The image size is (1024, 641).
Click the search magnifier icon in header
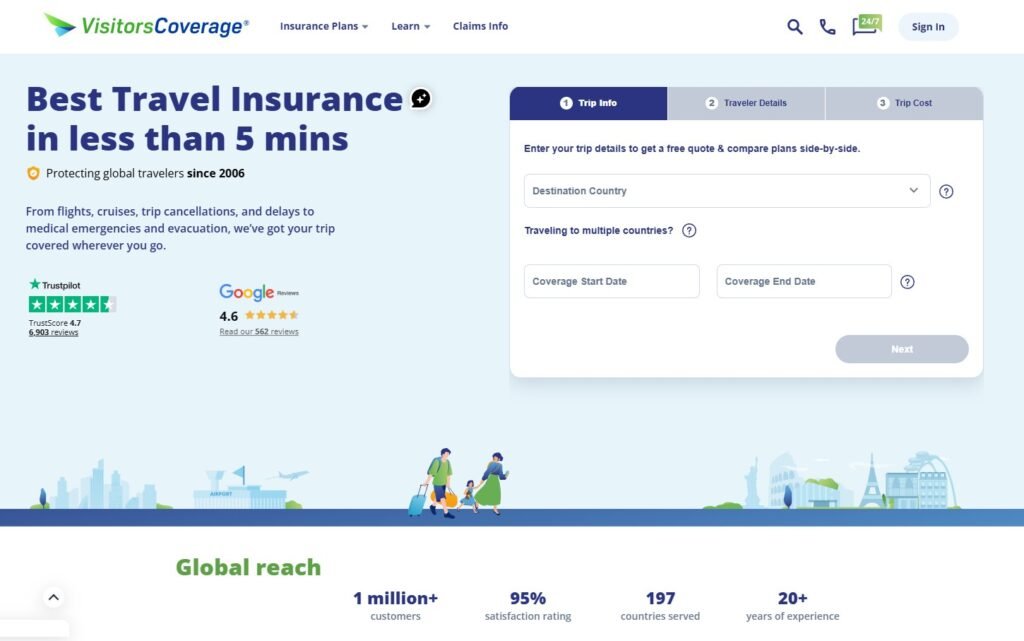pyautogui.click(x=794, y=27)
